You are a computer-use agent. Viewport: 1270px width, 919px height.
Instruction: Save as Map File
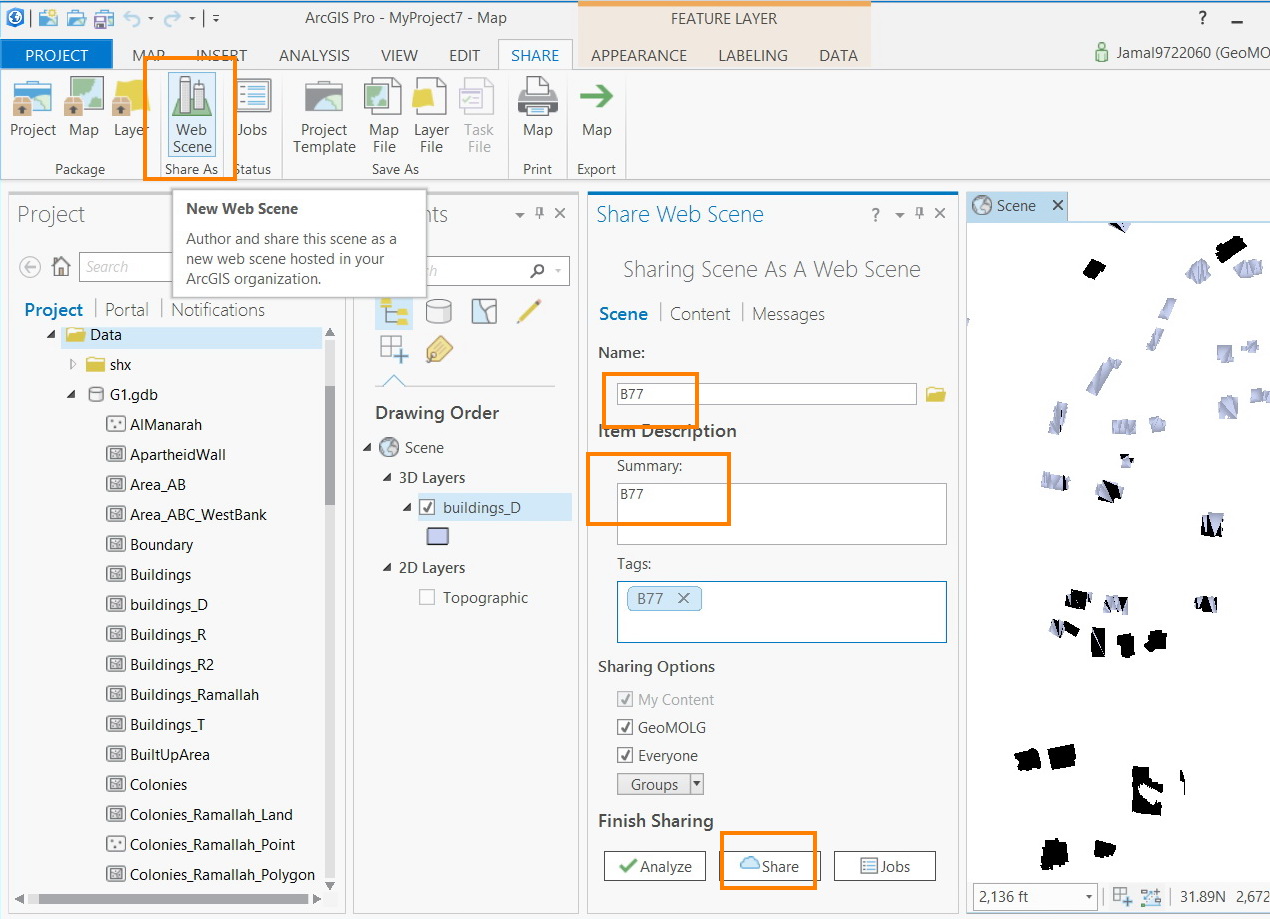pyautogui.click(x=383, y=115)
